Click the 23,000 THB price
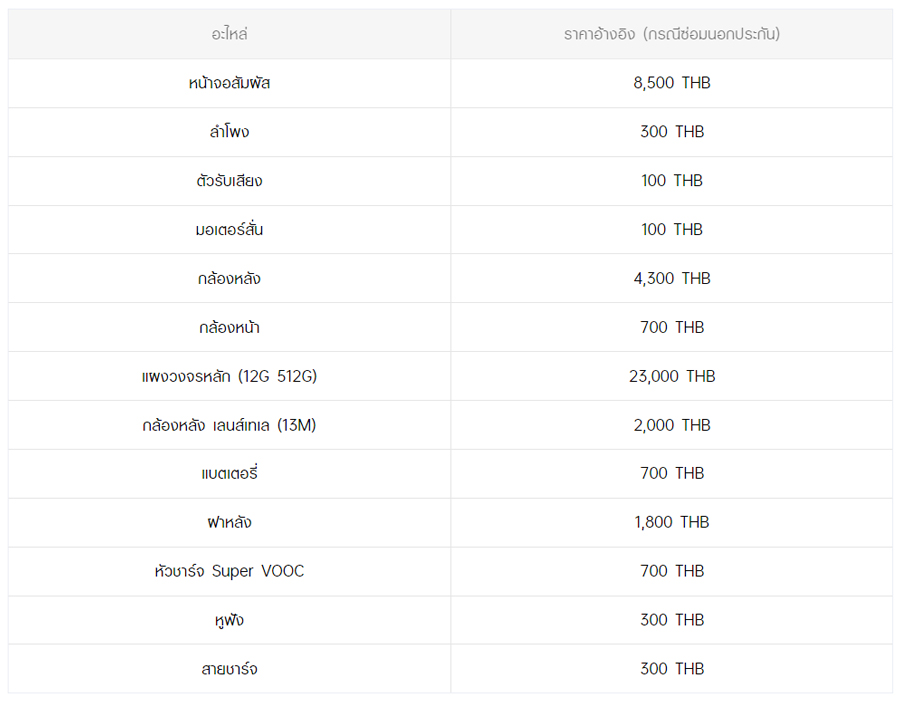 [x=671, y=377]
